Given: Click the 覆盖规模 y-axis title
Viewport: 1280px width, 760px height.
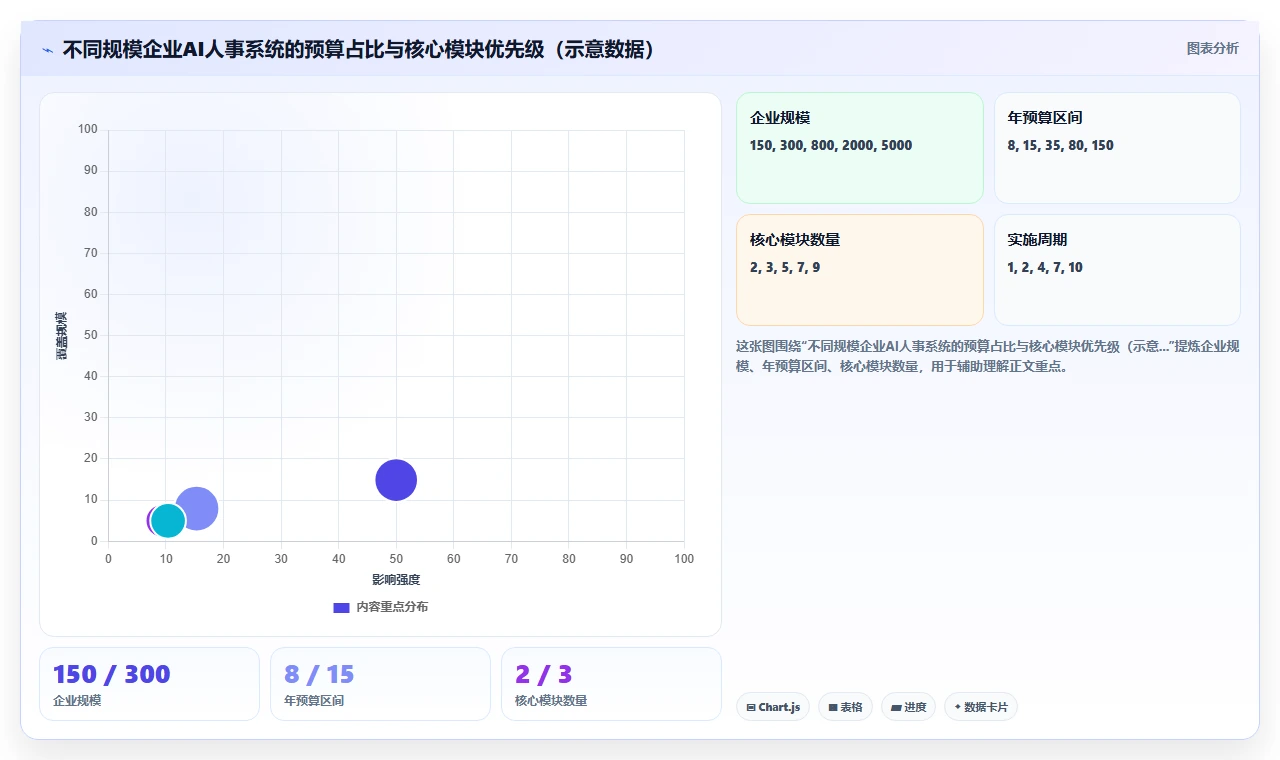Looking at the screenshot, I should tap(62, 336).
